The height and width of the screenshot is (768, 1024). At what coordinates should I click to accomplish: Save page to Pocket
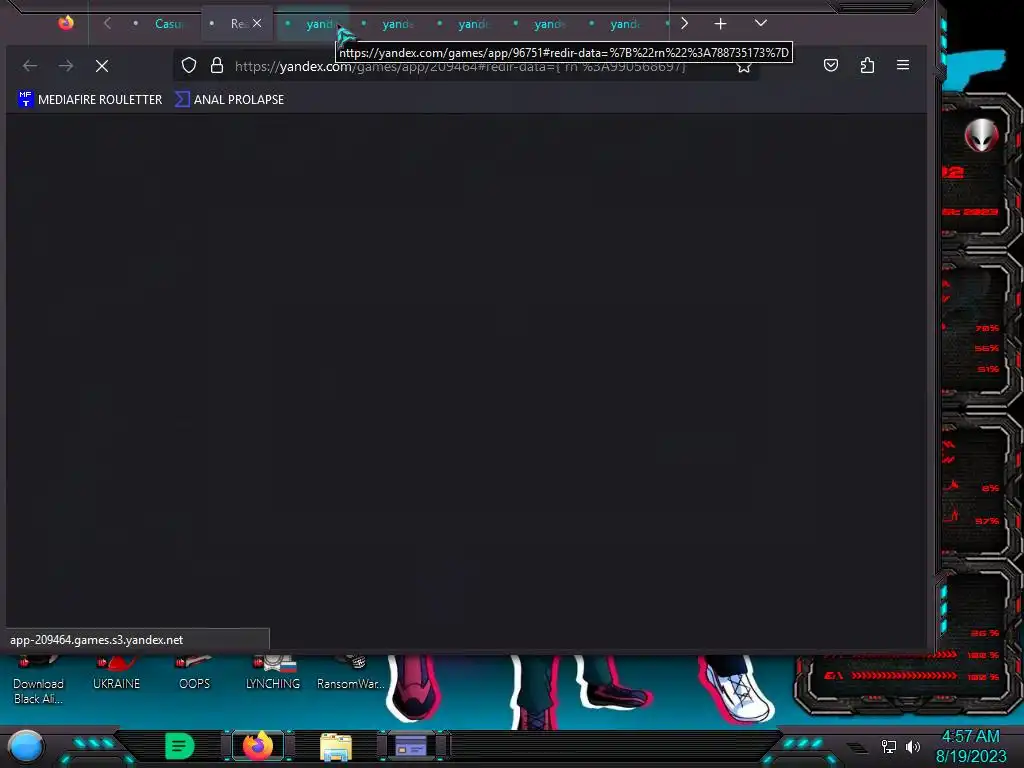pyautogui.click(x=831, y=65)
